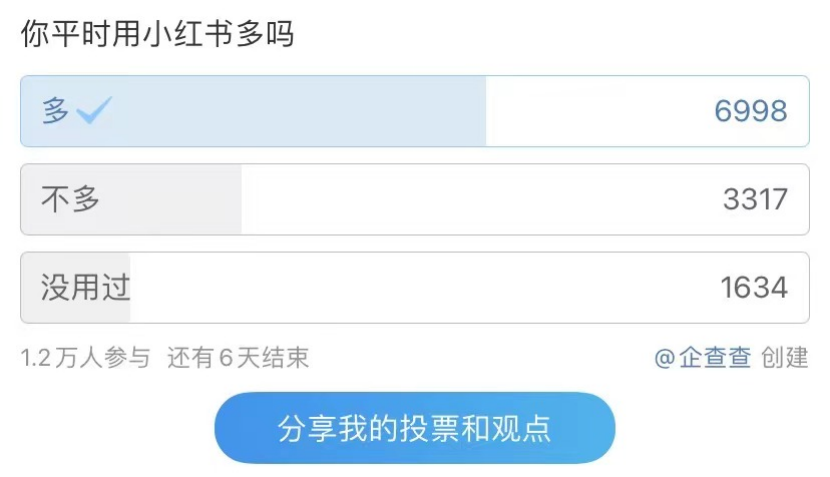Select the 多 poll option label
This screenshot has width=830, height=477.
(55, 111)
